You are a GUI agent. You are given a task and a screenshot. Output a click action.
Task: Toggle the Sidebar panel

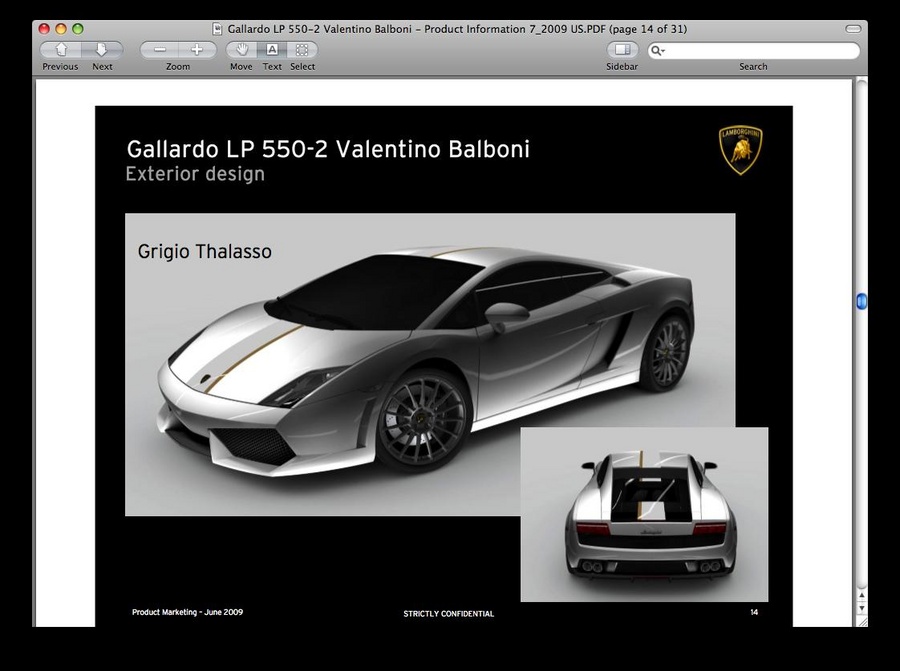tap(622, 50)
